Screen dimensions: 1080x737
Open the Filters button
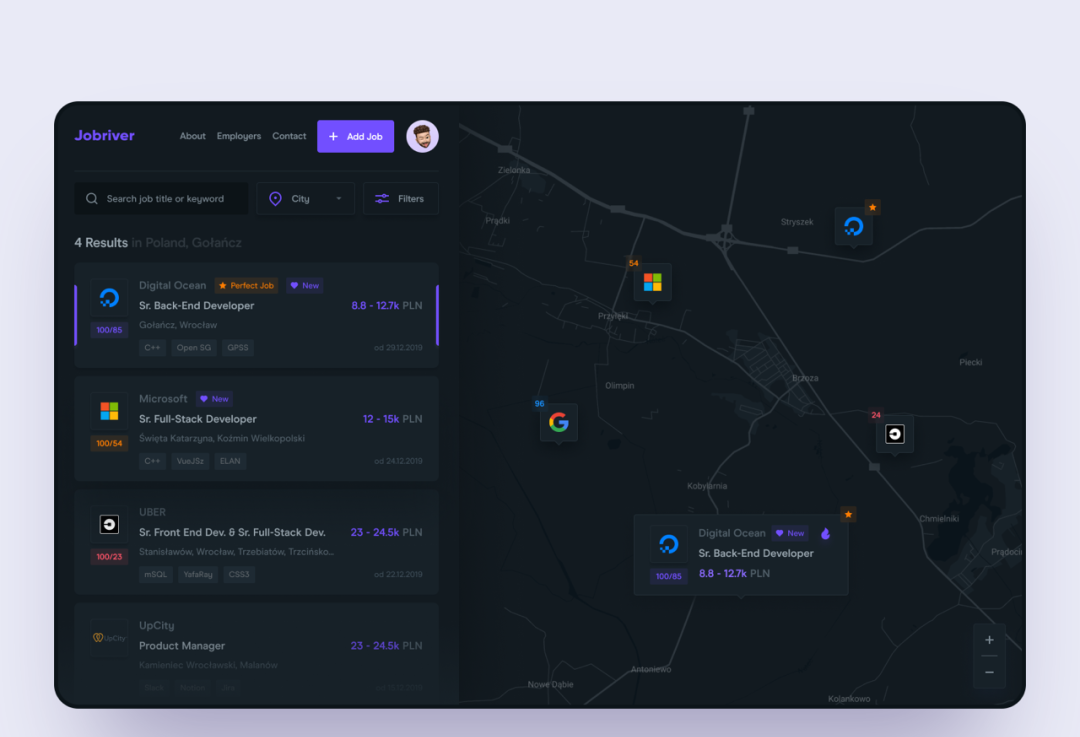click(x=400, y=198)
